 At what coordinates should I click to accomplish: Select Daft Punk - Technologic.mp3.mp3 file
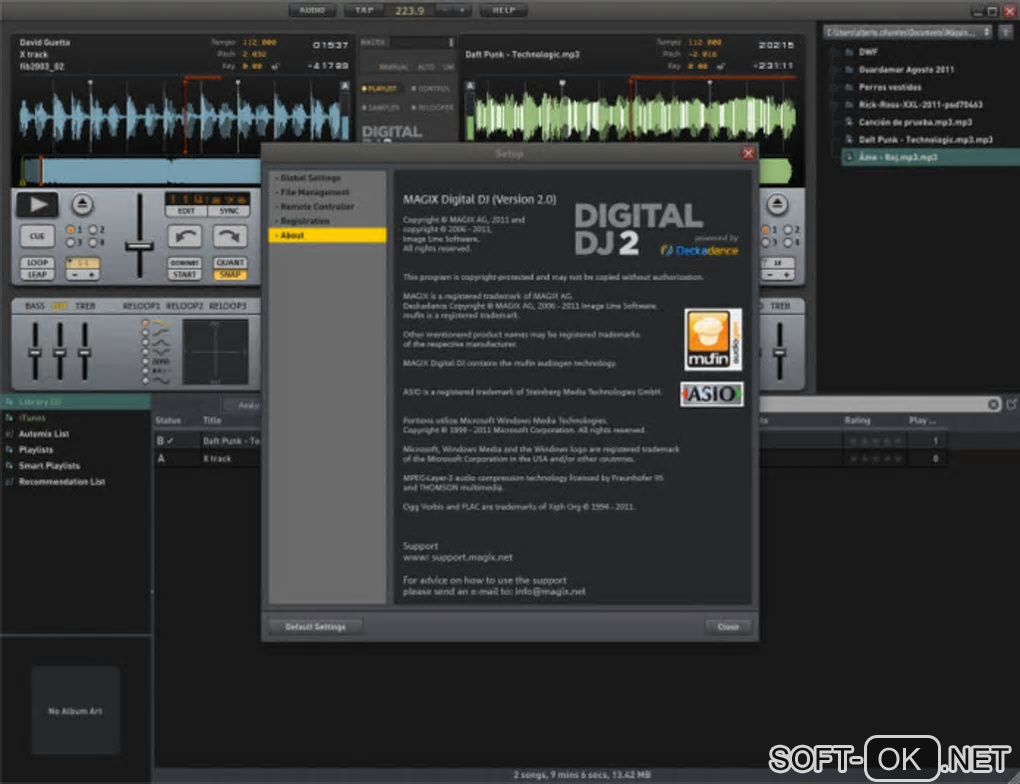pos(925,139)
